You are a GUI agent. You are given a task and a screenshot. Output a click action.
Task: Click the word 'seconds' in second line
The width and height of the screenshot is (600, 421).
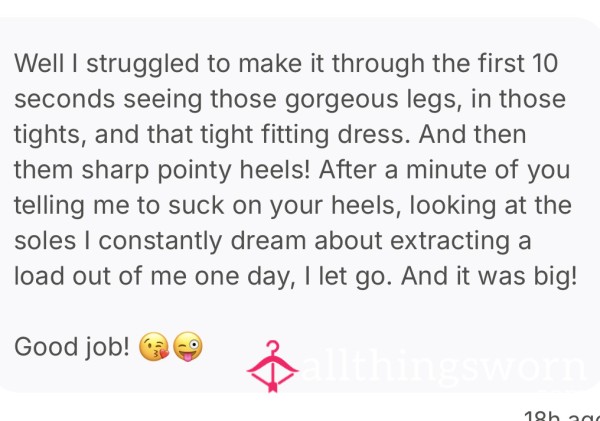[x=64, y=99]
